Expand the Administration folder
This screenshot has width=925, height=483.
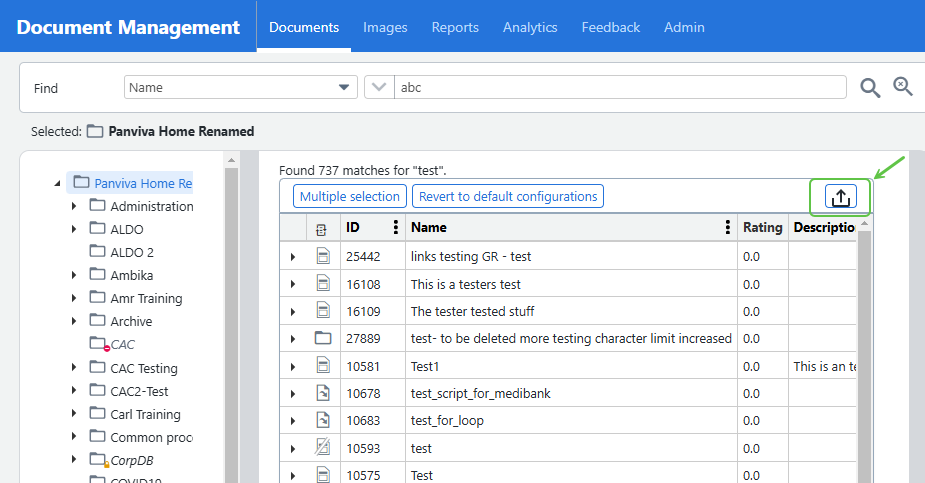pyautogui.click(x=74, y=206)
